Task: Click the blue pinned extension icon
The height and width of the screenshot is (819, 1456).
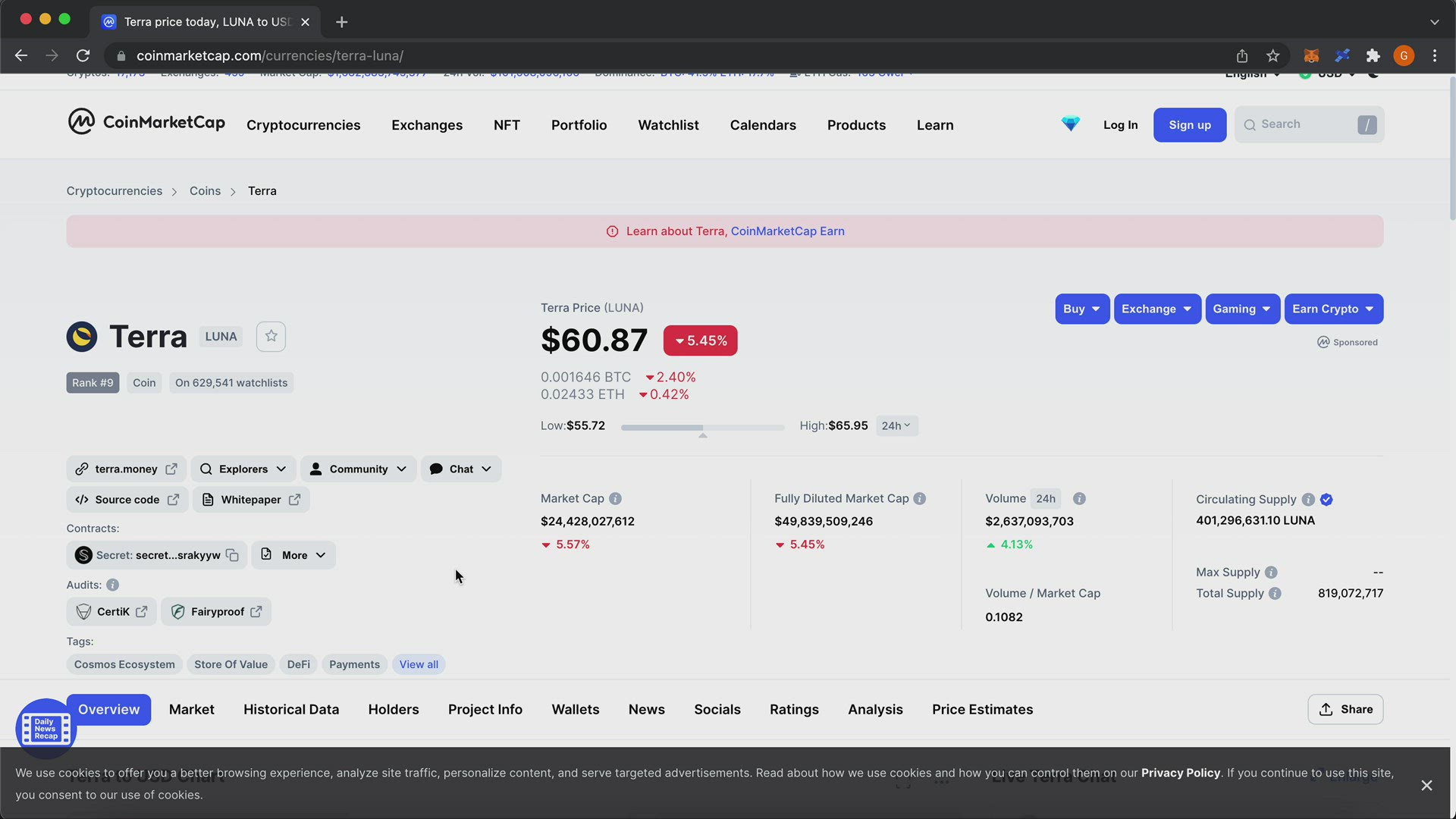Action: click(x=1342, y=56)
